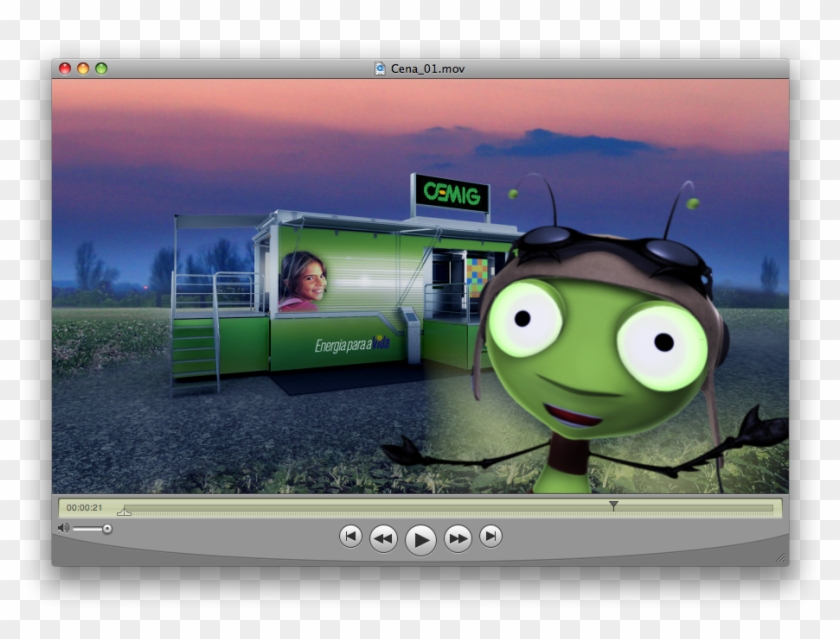Viewport: 840px width, 639px height.
Task: Close the Cena_01.mov window
Action: tap(66, 70)
